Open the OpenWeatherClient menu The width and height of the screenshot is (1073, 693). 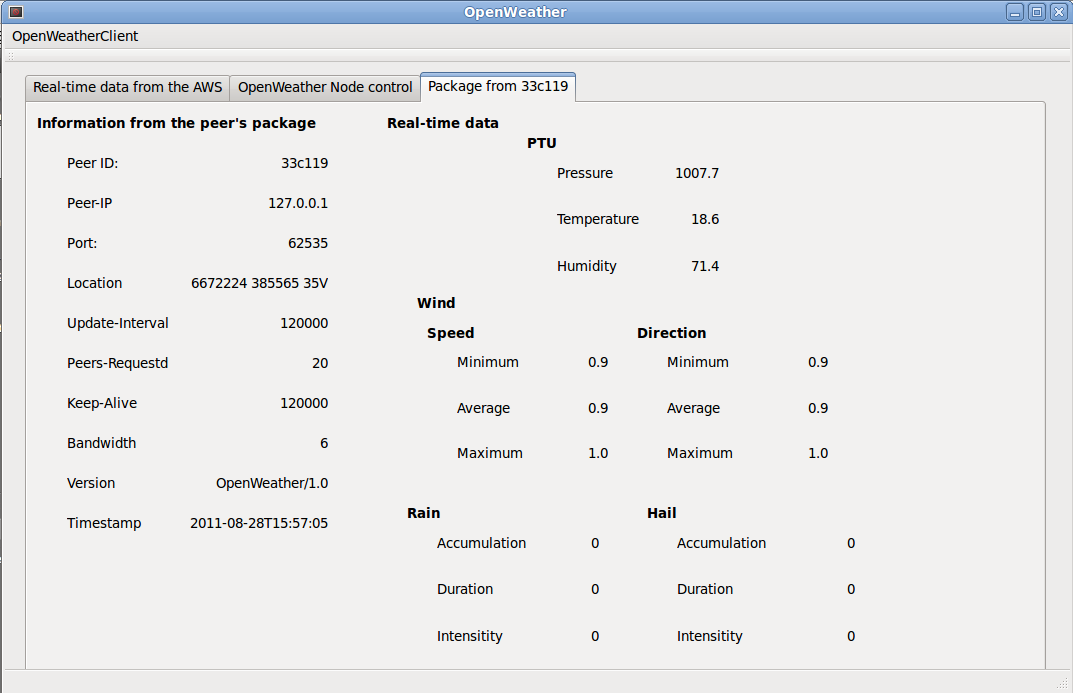point(75,36)
